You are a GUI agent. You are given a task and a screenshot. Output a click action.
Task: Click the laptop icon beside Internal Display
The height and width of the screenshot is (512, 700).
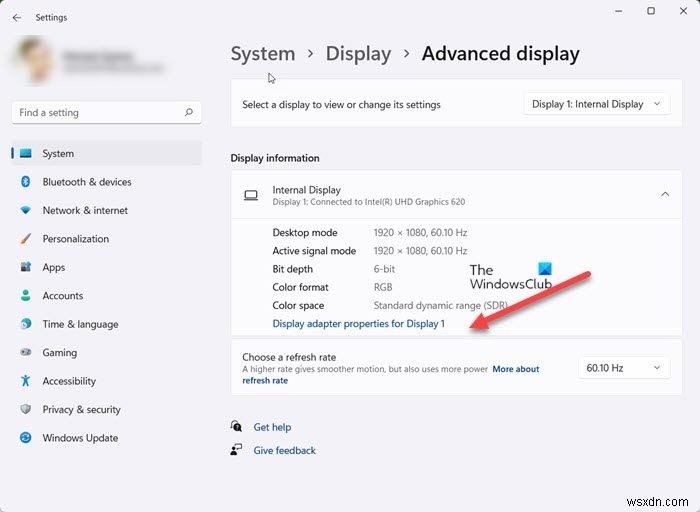coord(251,196)
